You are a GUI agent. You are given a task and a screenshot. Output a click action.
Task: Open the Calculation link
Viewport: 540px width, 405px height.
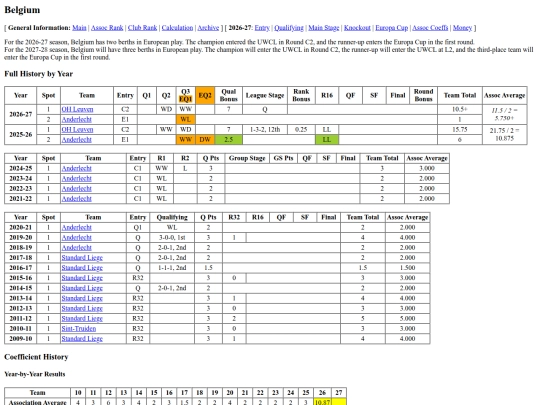point(177,28)
